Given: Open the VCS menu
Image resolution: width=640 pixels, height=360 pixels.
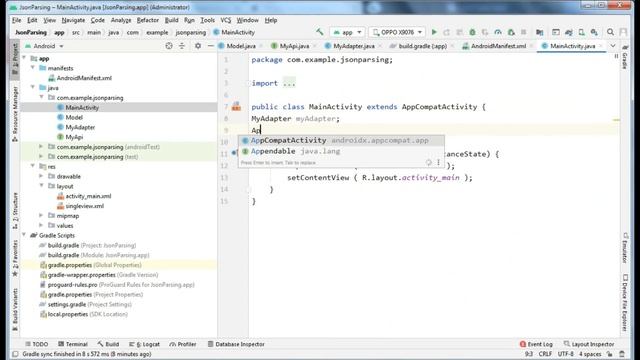Looking at the screenshot, I should click(x=226, y=20).
